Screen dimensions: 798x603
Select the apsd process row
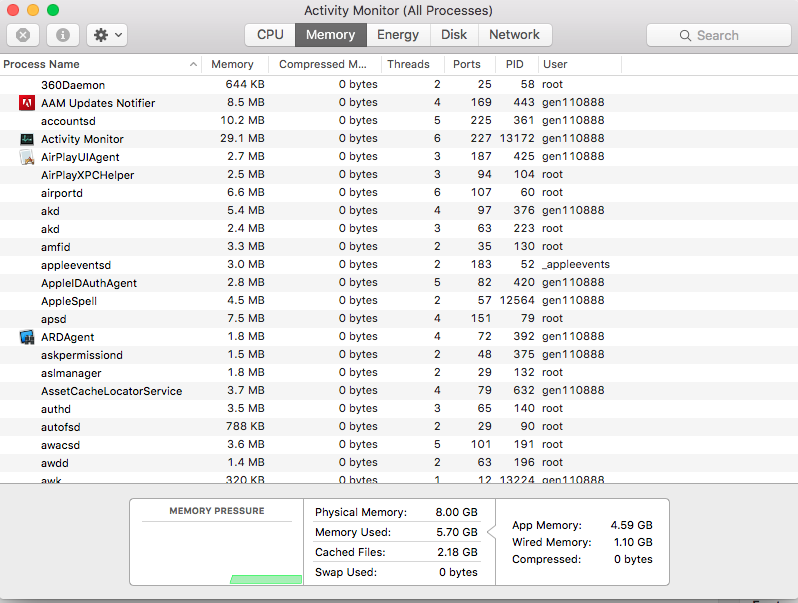(399, 319)
